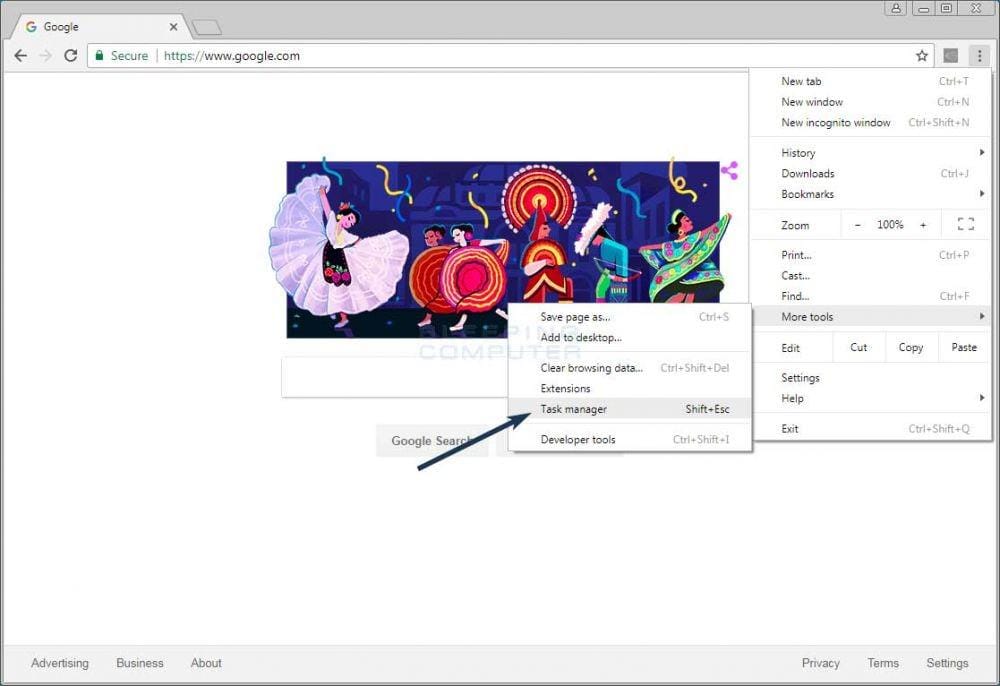Toggle fullscreen icon in Zoom row
1000x686 pixels.
tap(965, 225)
